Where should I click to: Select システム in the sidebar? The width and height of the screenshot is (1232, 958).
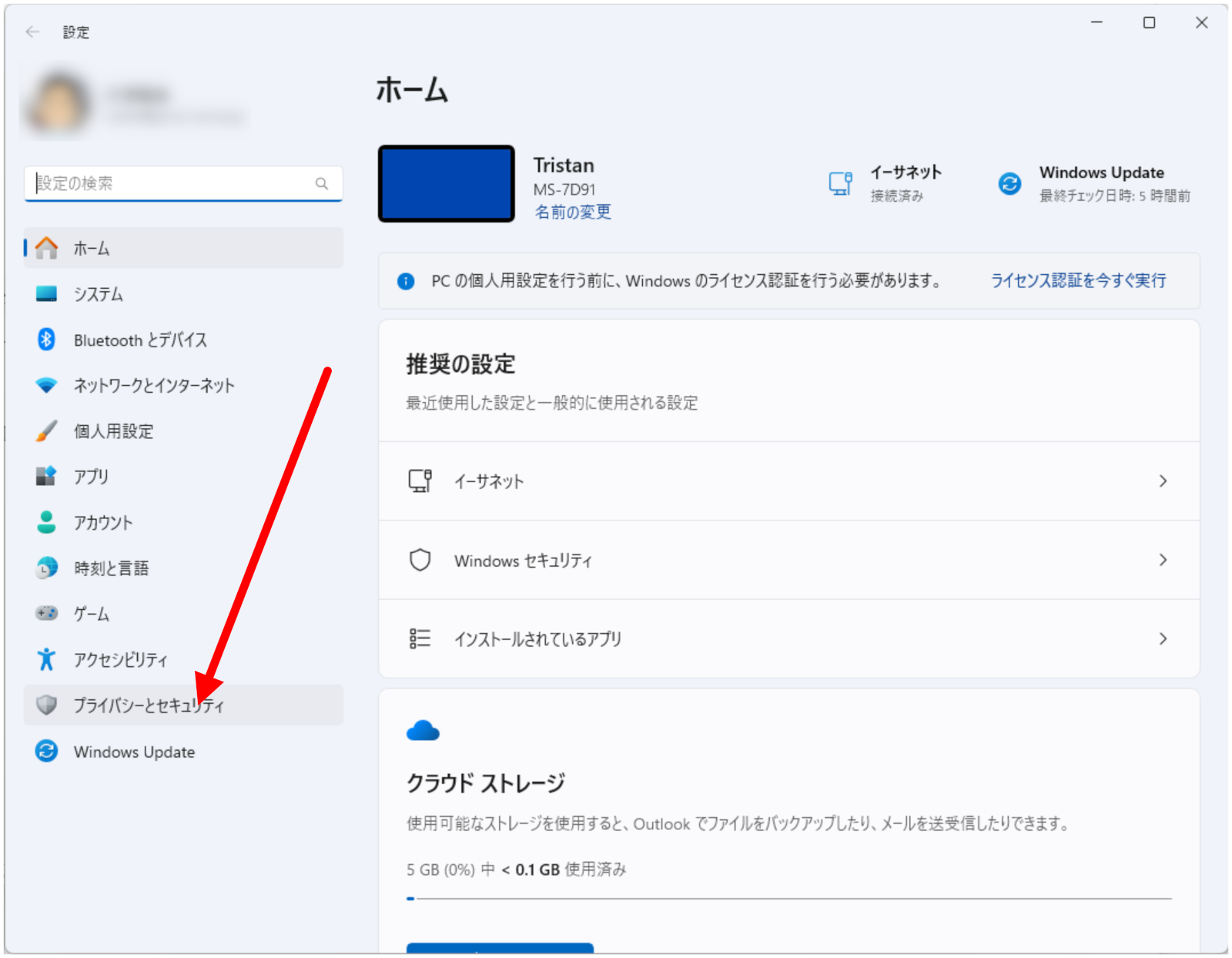(x=99, y=294)
